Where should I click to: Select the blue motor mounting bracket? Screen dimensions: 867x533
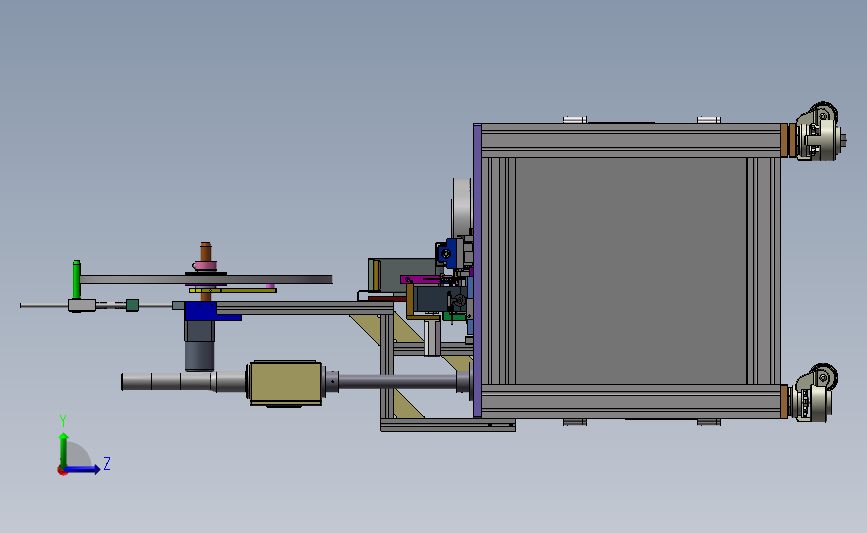(x=201, y=311)
